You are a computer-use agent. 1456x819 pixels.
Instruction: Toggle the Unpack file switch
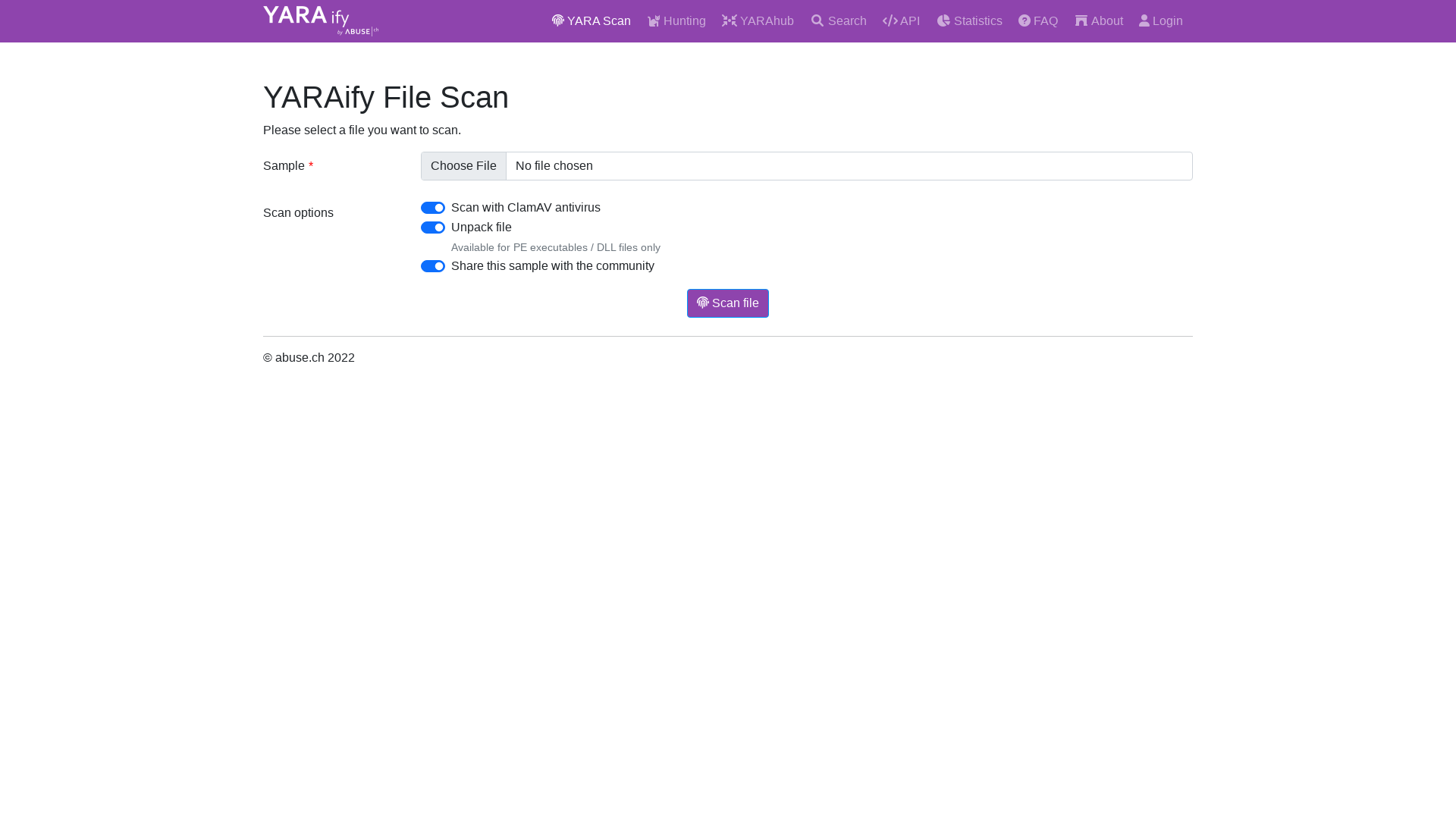pos(433,227)
